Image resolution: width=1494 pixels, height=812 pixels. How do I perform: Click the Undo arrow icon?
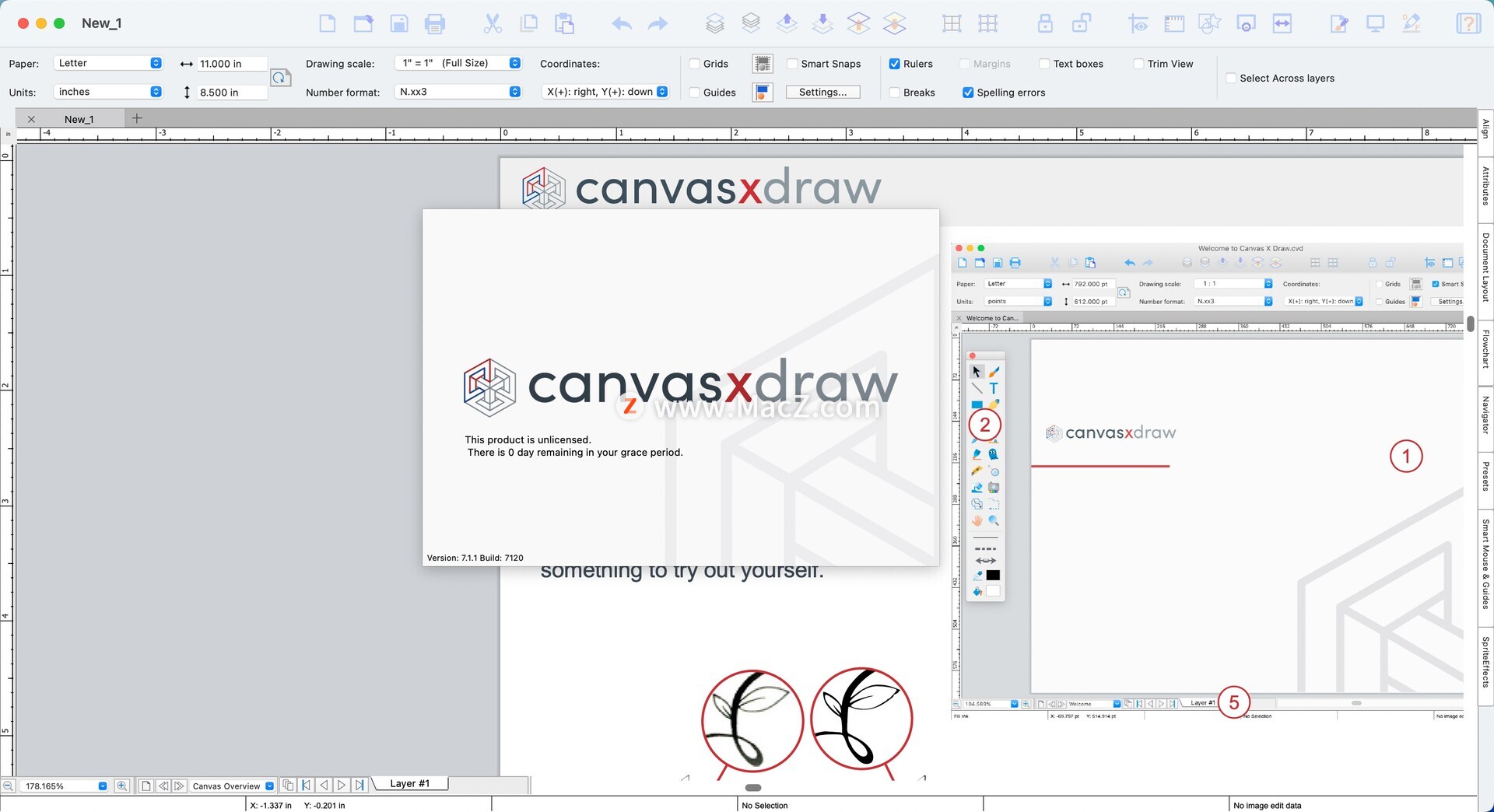coord(621,24)
